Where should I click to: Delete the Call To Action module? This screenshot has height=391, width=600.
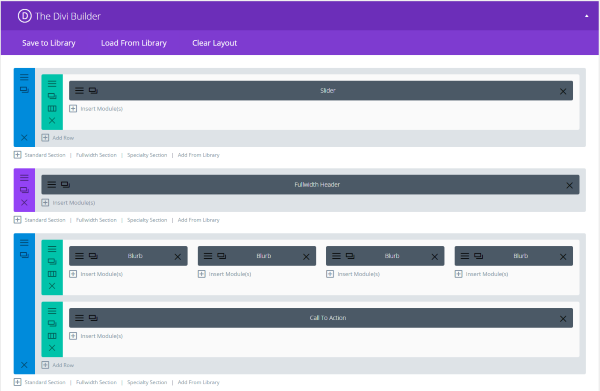click(x=563, y=319)
